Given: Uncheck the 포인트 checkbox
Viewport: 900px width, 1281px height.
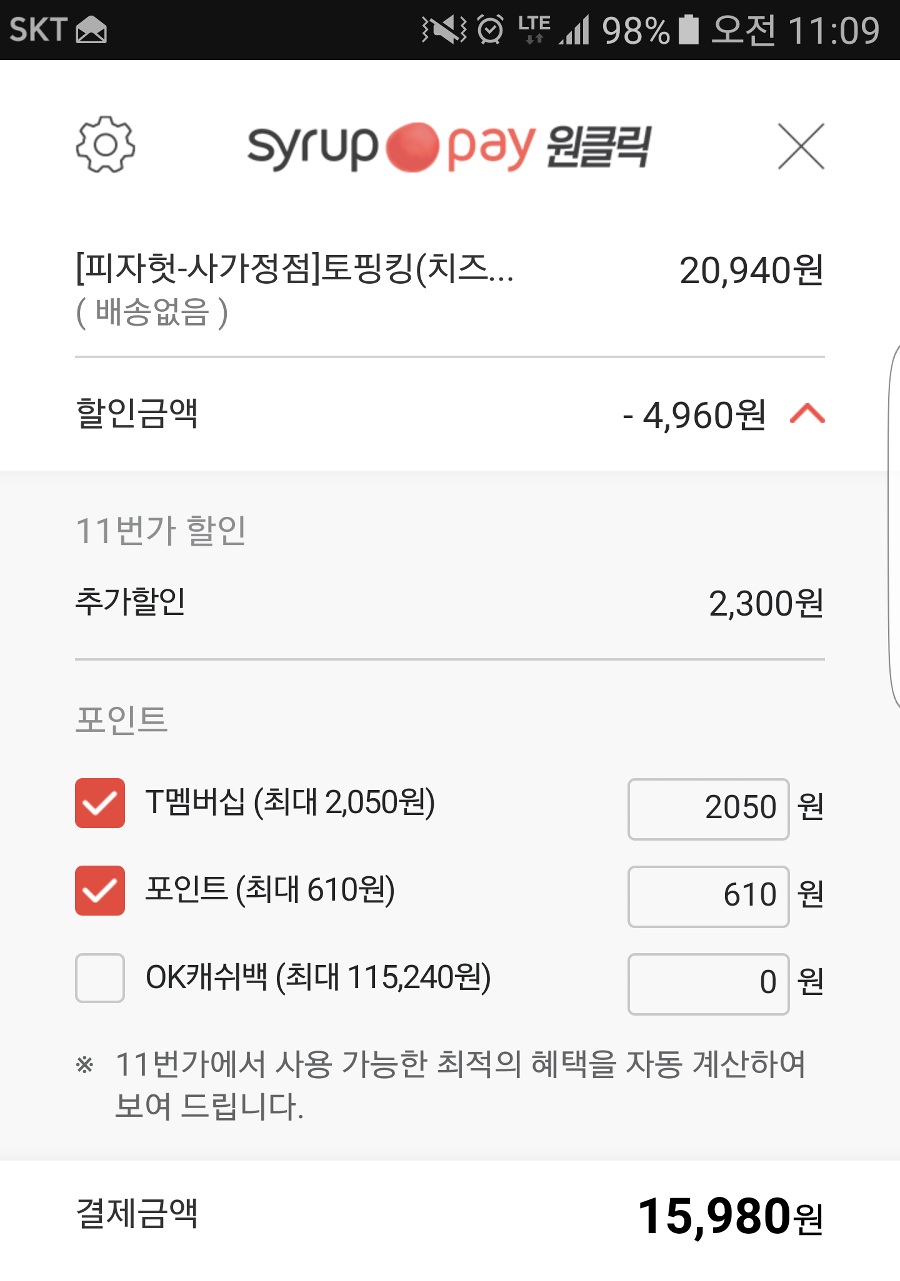Looking at the screenshot, I should [100, 891].
